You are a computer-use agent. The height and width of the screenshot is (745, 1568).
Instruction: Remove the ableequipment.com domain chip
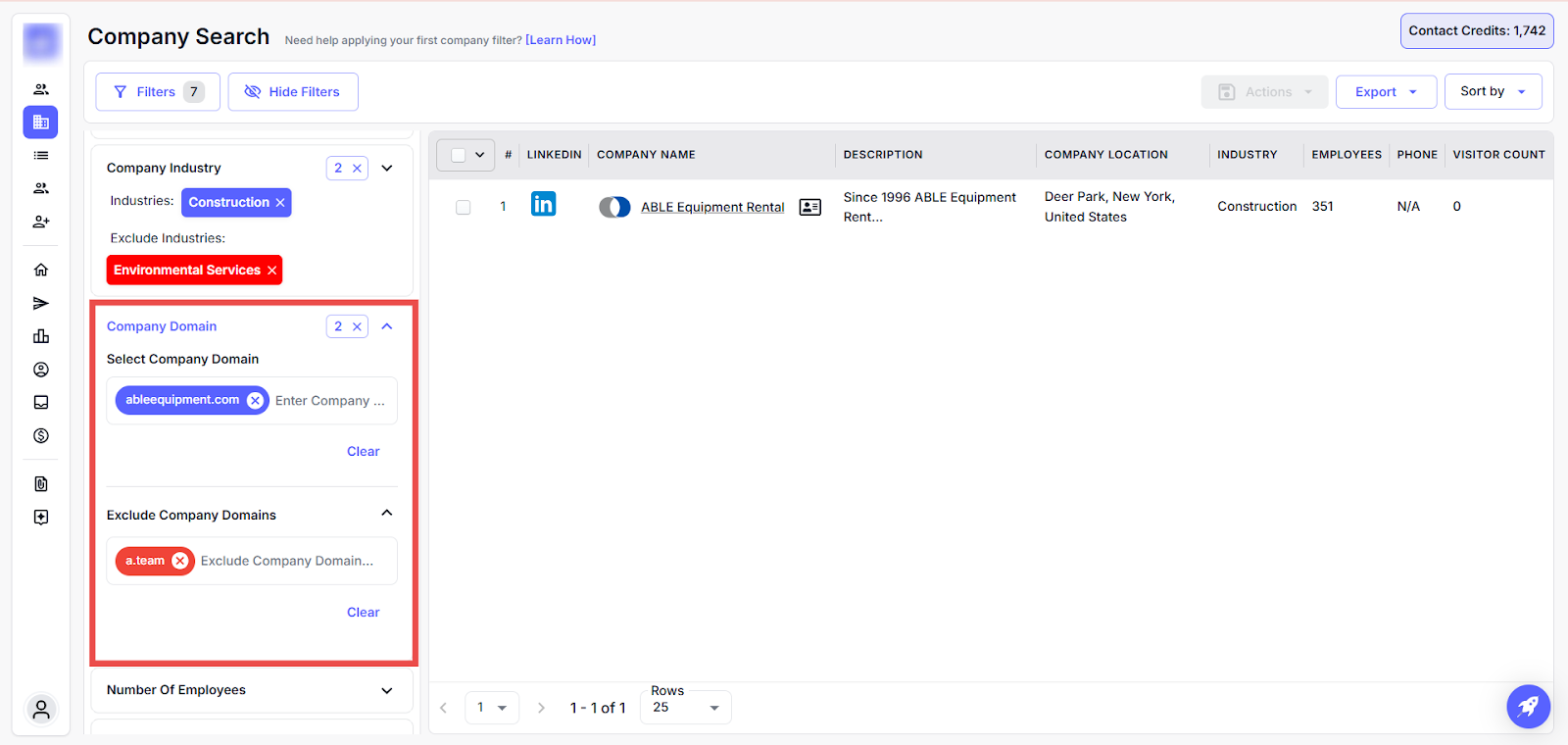point(255,400)
